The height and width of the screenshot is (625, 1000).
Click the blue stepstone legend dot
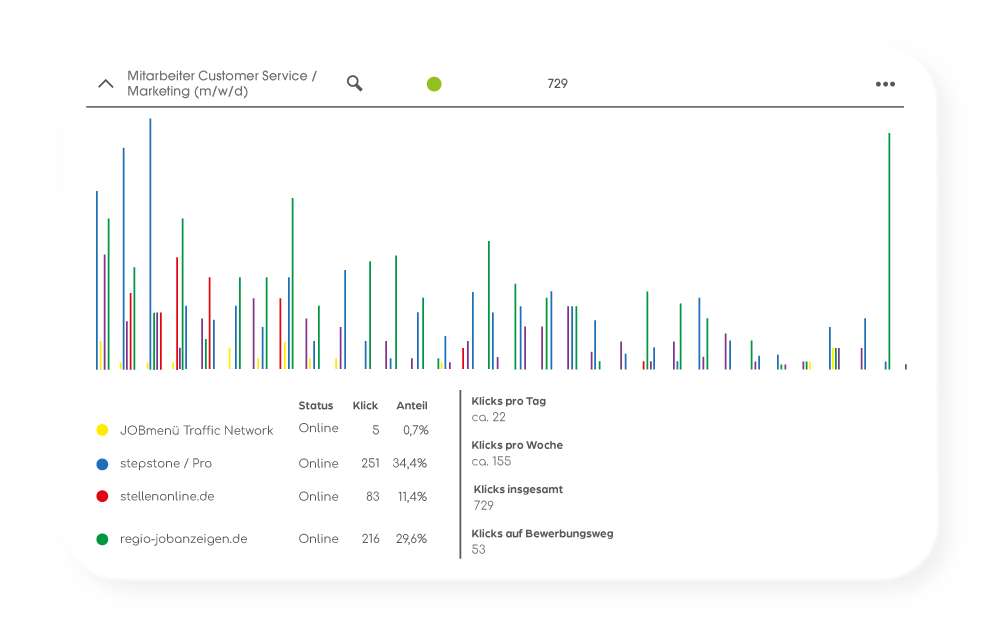coord(102,464)
